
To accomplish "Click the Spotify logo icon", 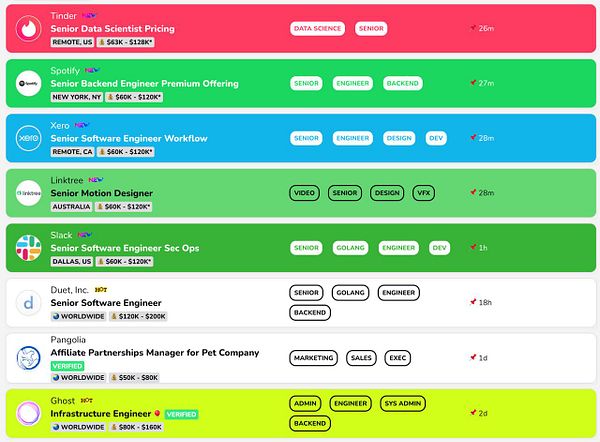I will tap(28, 83).
